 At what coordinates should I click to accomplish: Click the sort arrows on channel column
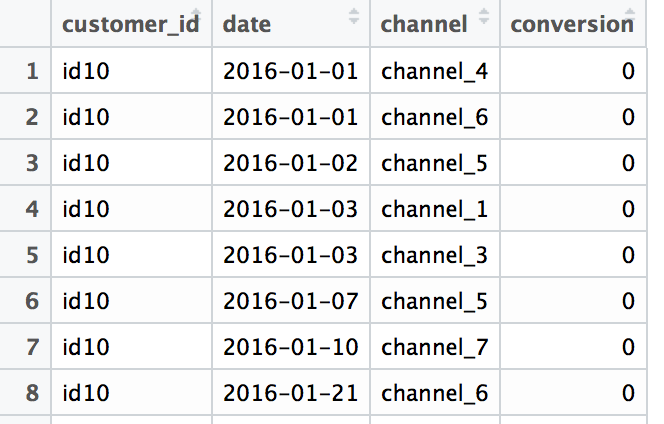(x=484, y=18)
